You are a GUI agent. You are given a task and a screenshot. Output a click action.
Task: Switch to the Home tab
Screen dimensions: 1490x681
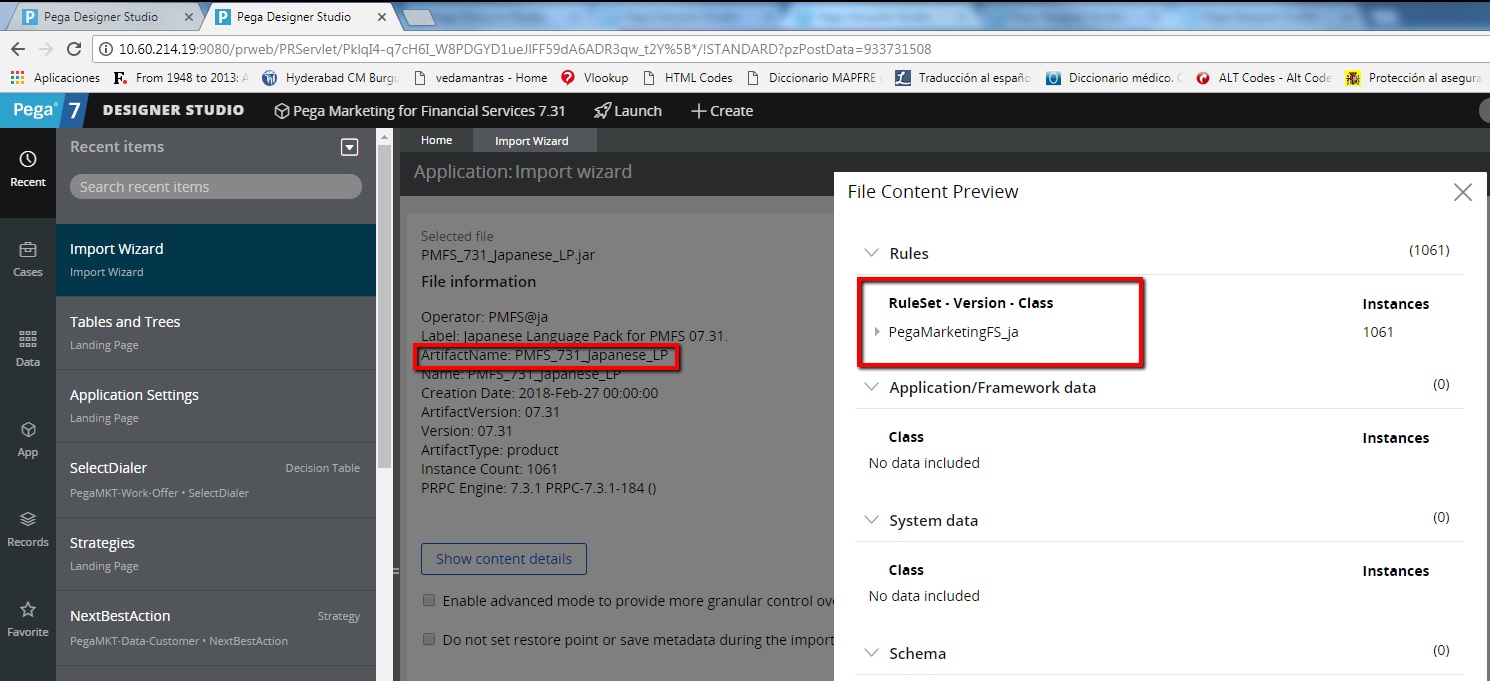[436, 141]
